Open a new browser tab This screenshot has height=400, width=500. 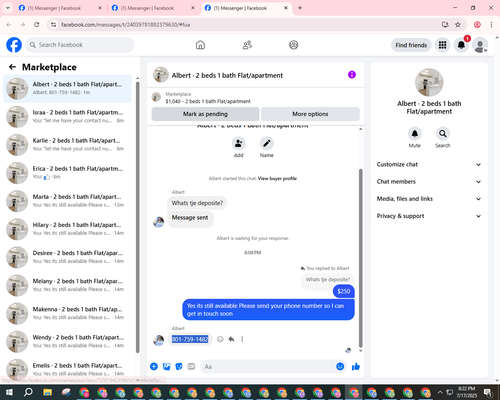(x=300, y=8)
